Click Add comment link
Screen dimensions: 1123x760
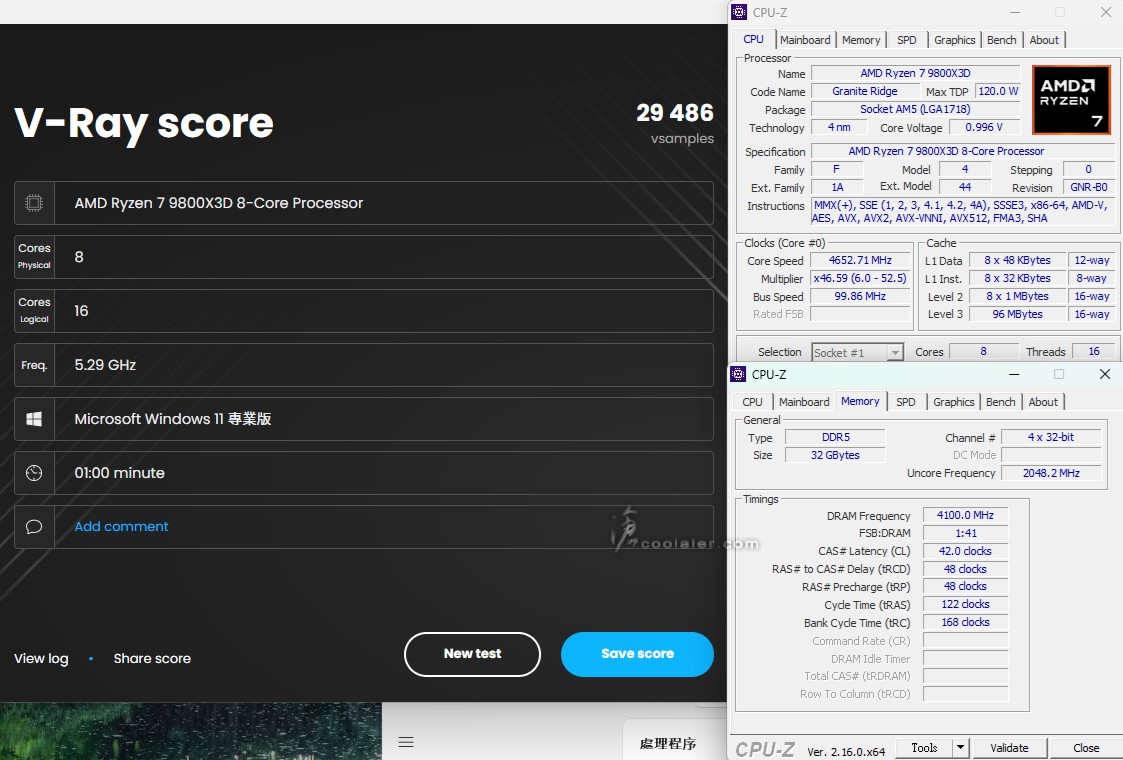(x=122, y=526)
